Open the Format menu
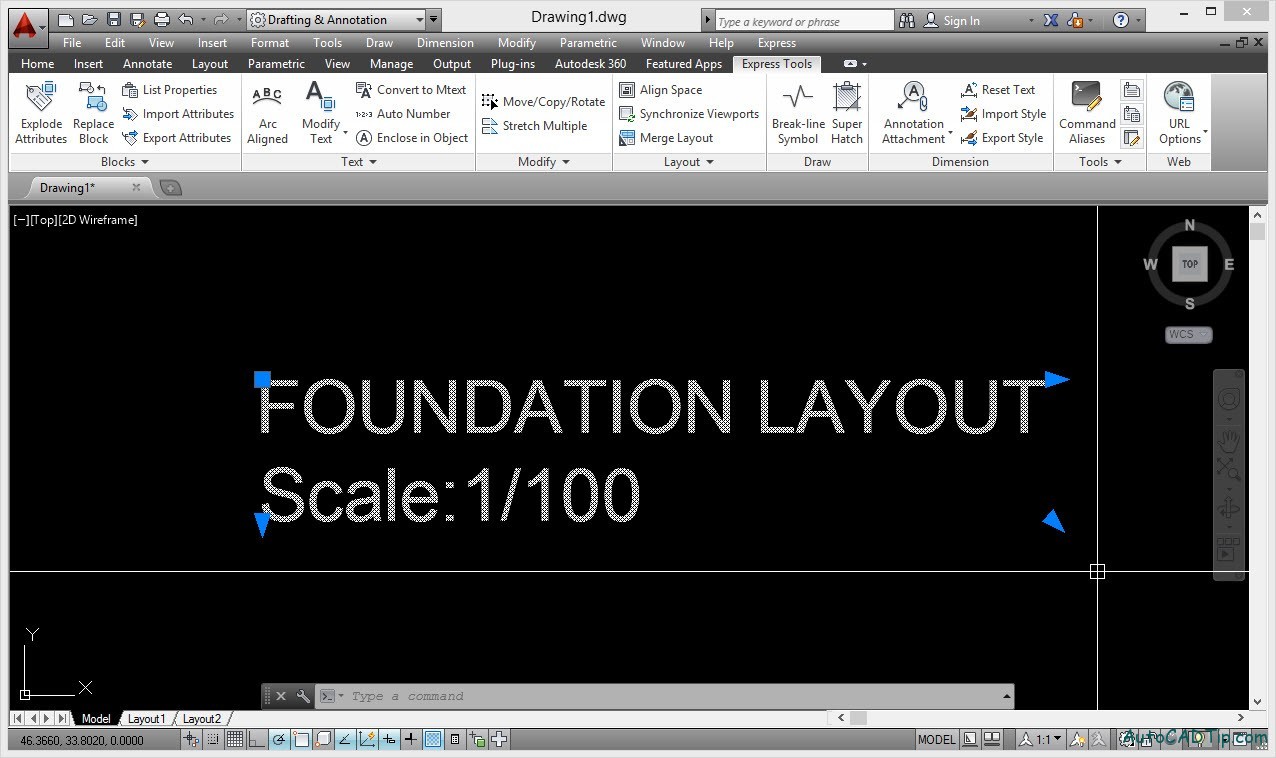 [270, 43]
